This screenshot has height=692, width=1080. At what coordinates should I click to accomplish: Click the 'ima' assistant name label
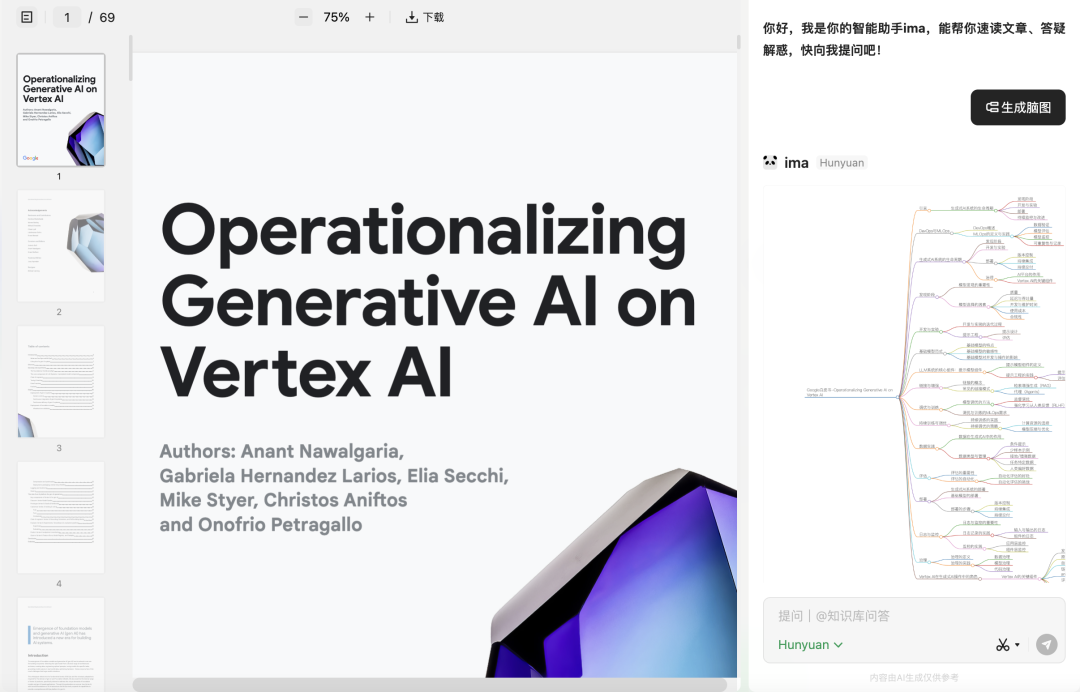point(796,162)
